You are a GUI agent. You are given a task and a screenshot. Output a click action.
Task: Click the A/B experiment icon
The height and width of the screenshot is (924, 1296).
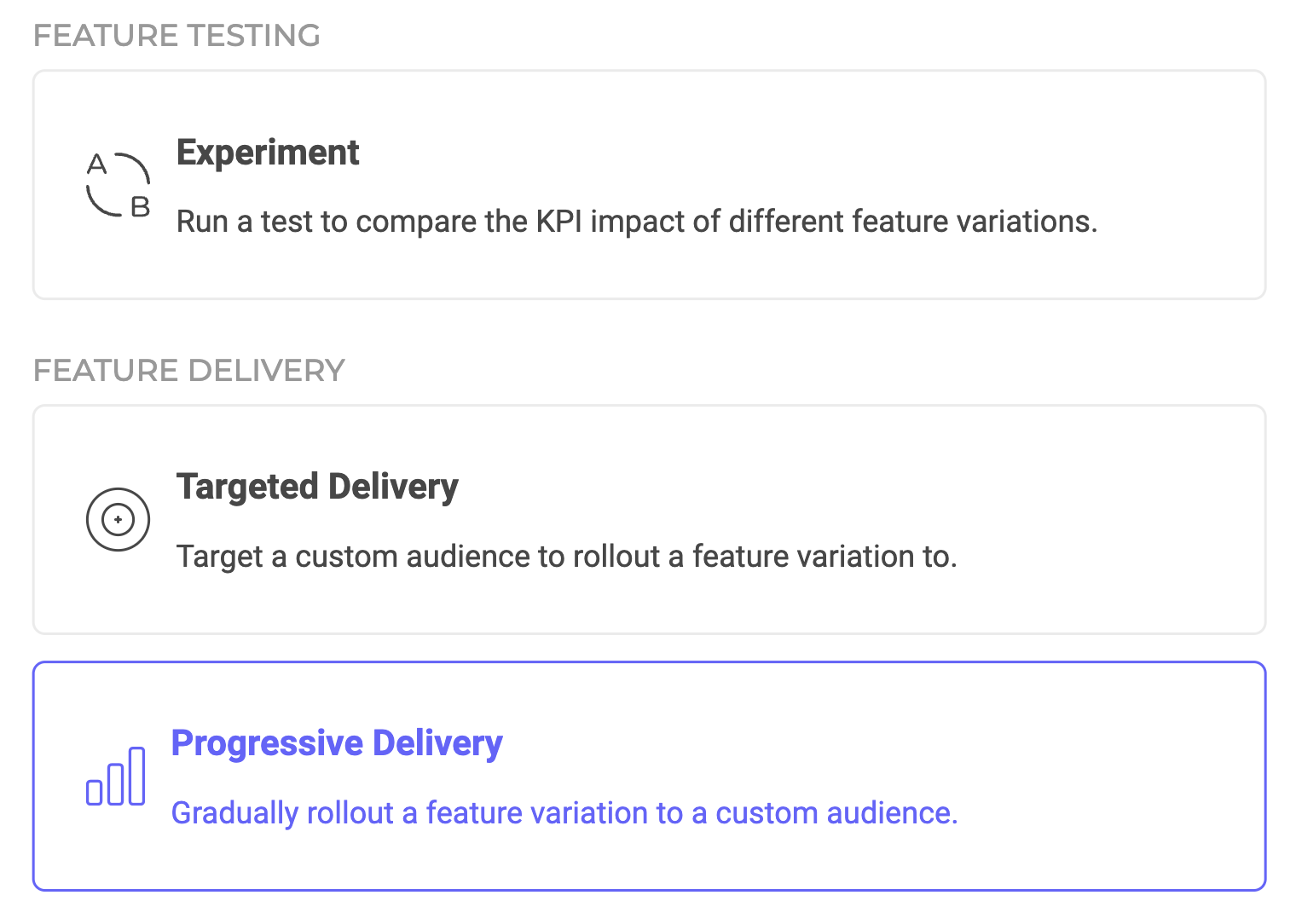tap(119, 185)
